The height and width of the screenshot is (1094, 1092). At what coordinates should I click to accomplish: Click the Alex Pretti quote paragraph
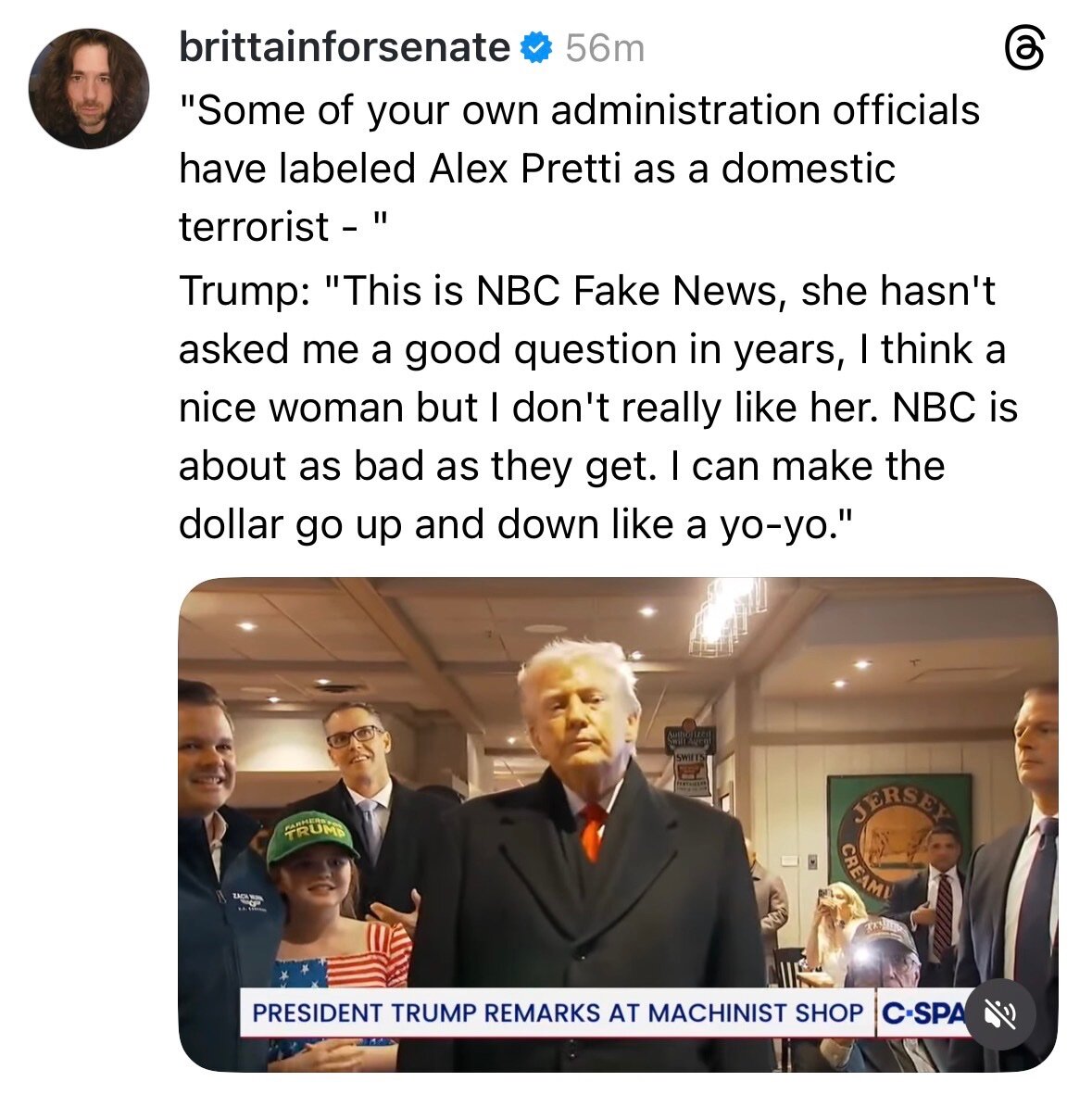point(578,169)
